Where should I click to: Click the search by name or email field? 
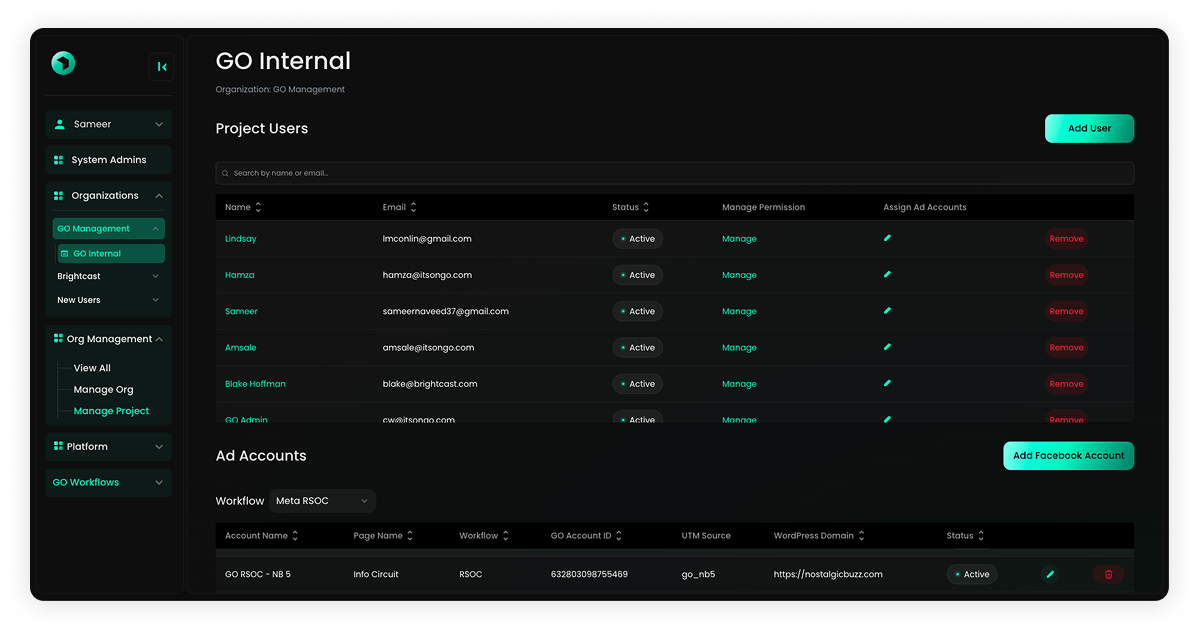coord(400,172)
